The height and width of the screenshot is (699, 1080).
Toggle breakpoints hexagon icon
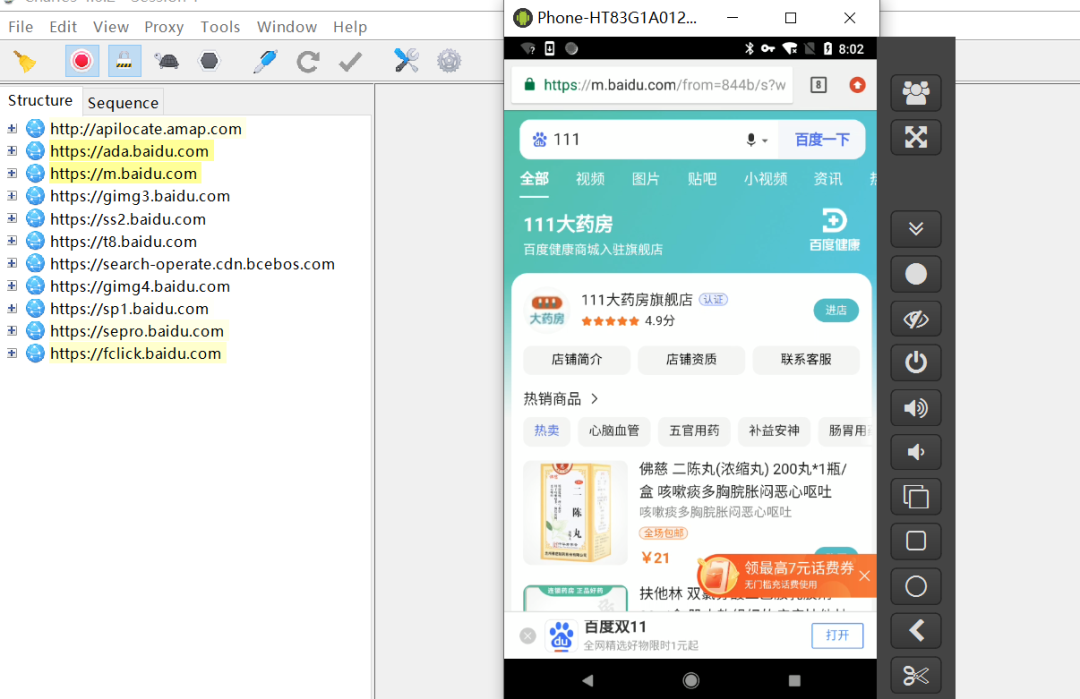tap(209, 61)
